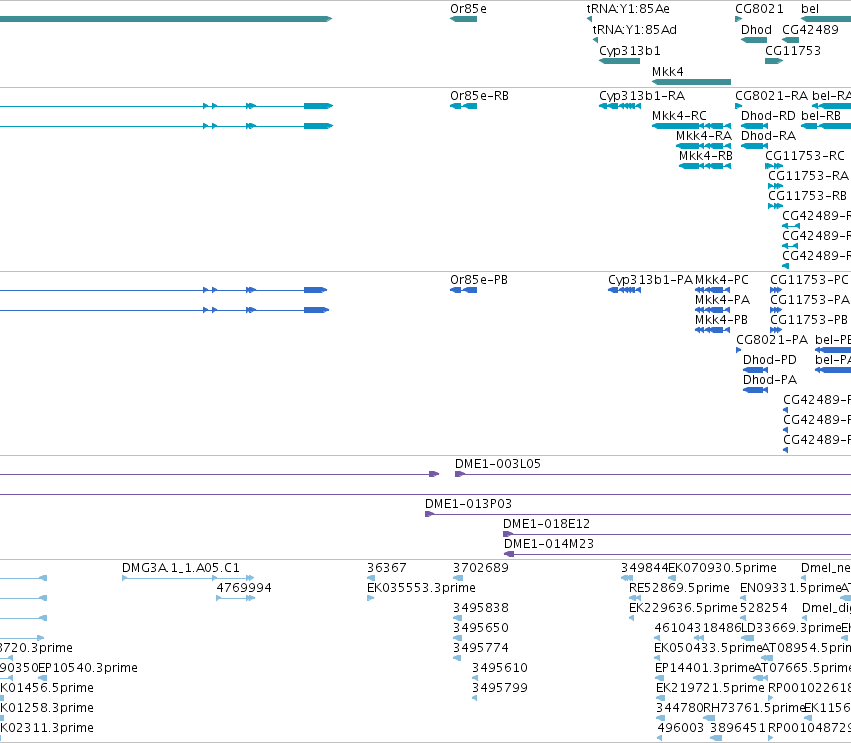
Task: Select the 3495799 feature label
Action: tap(500, 688)
